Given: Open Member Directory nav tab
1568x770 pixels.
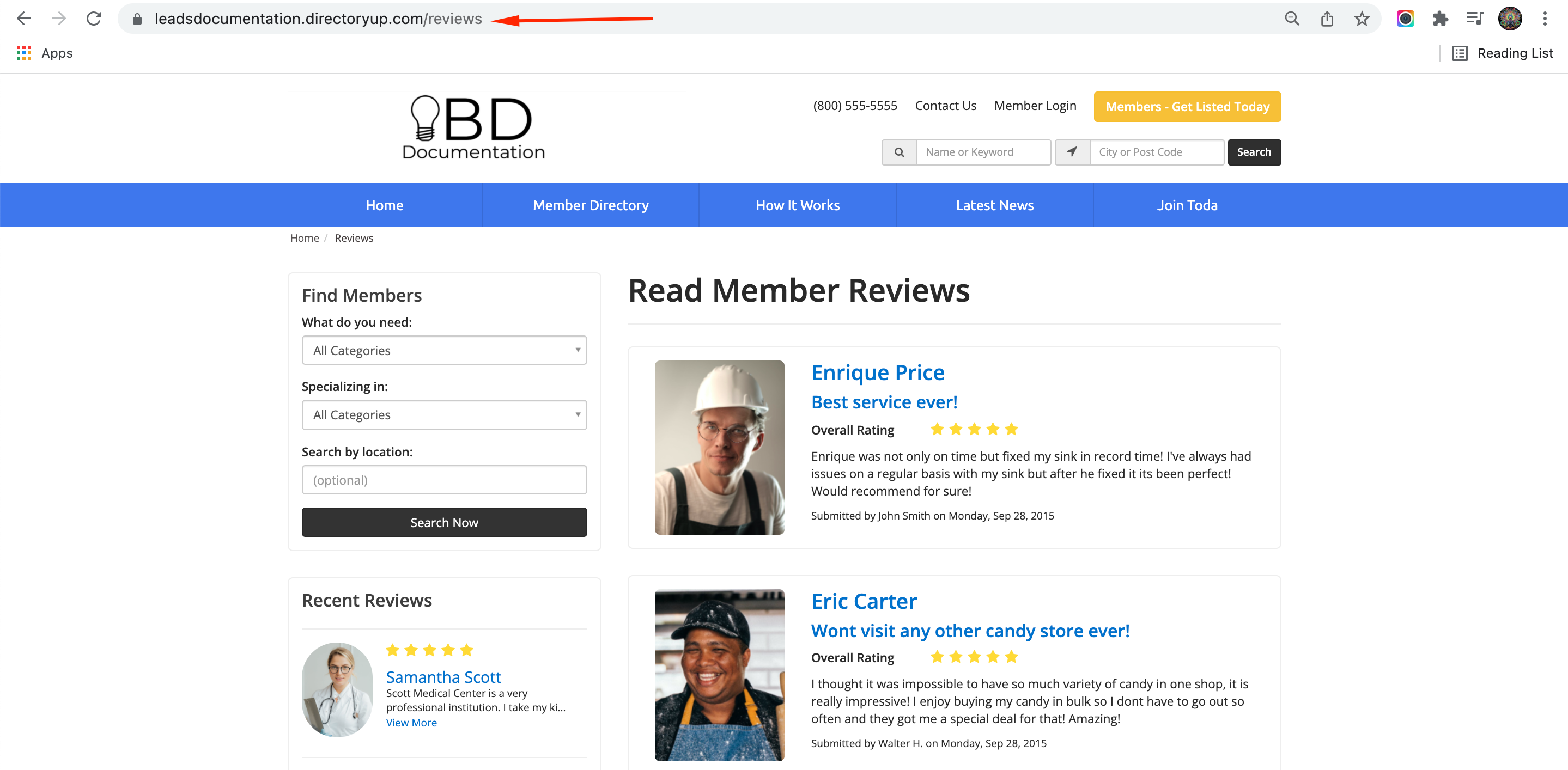Looking at the screenshot, I should (590, 205).
